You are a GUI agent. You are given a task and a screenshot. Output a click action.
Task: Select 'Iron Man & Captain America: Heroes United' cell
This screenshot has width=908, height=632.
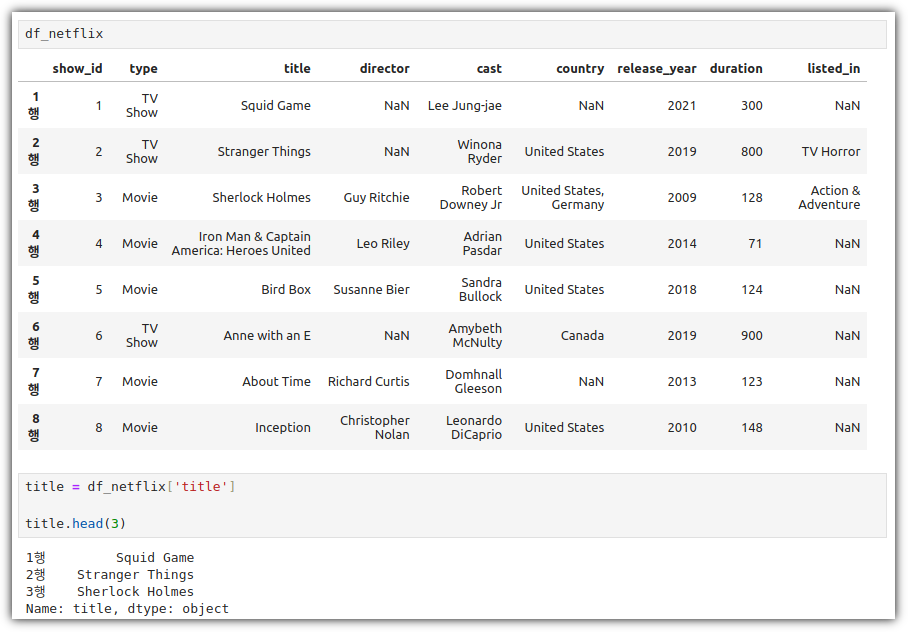click(241, 243)
